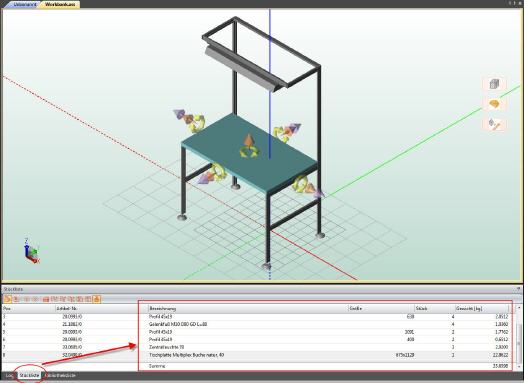
Task: Open the Log tab
Action: tap(9, 376)
